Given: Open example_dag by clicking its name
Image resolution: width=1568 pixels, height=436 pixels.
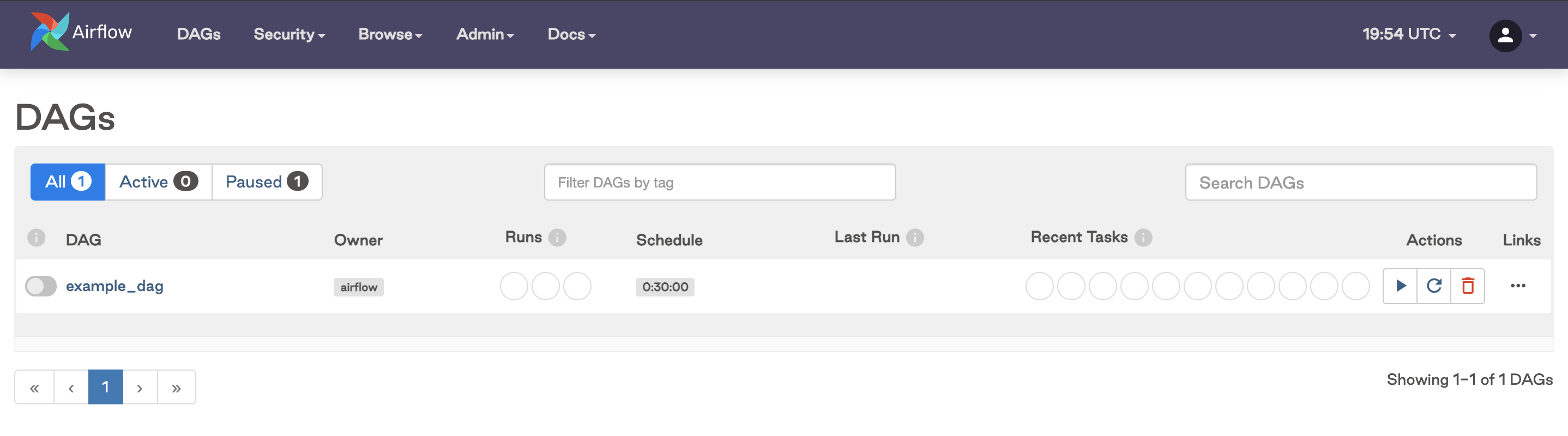Looking at the screenshot, I should pyautogui.click(x=114, y=285).
